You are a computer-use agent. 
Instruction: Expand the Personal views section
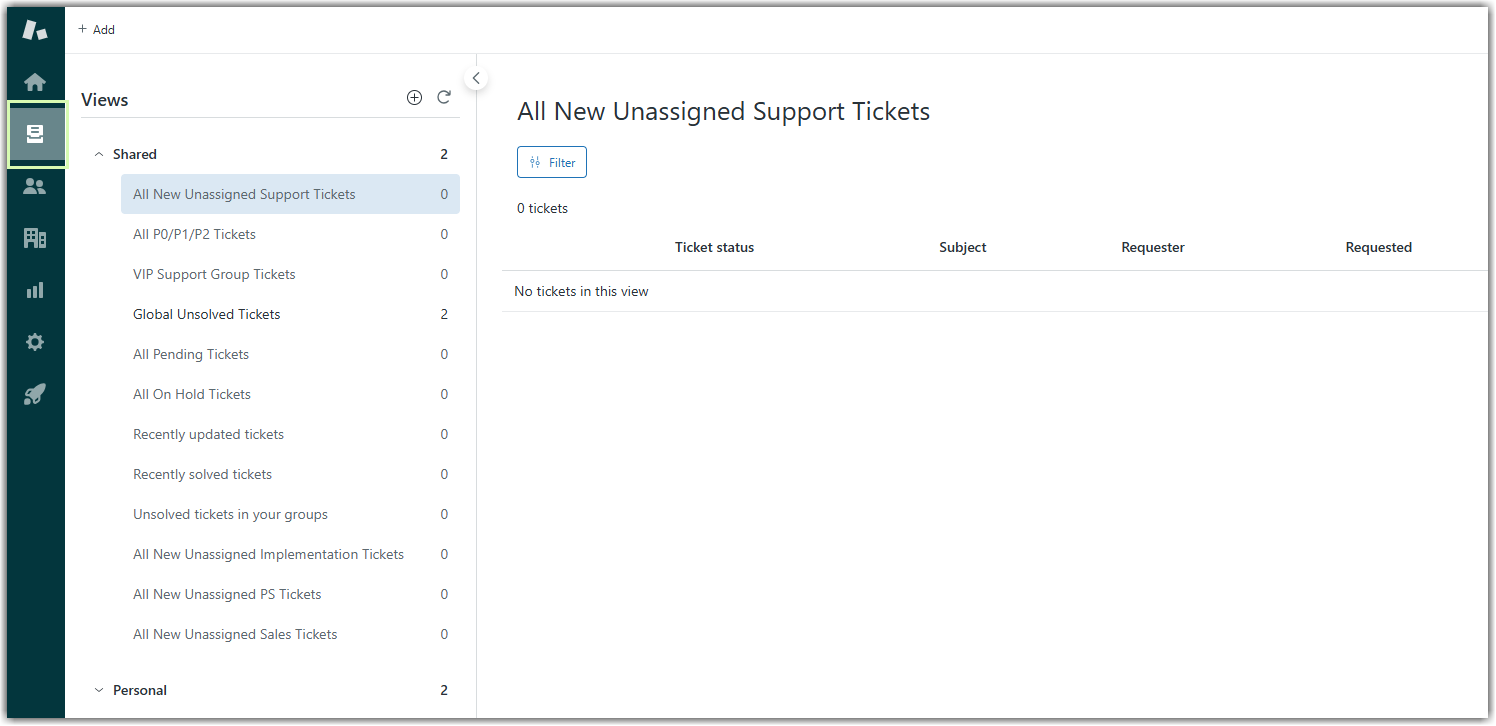pos(98,690)
